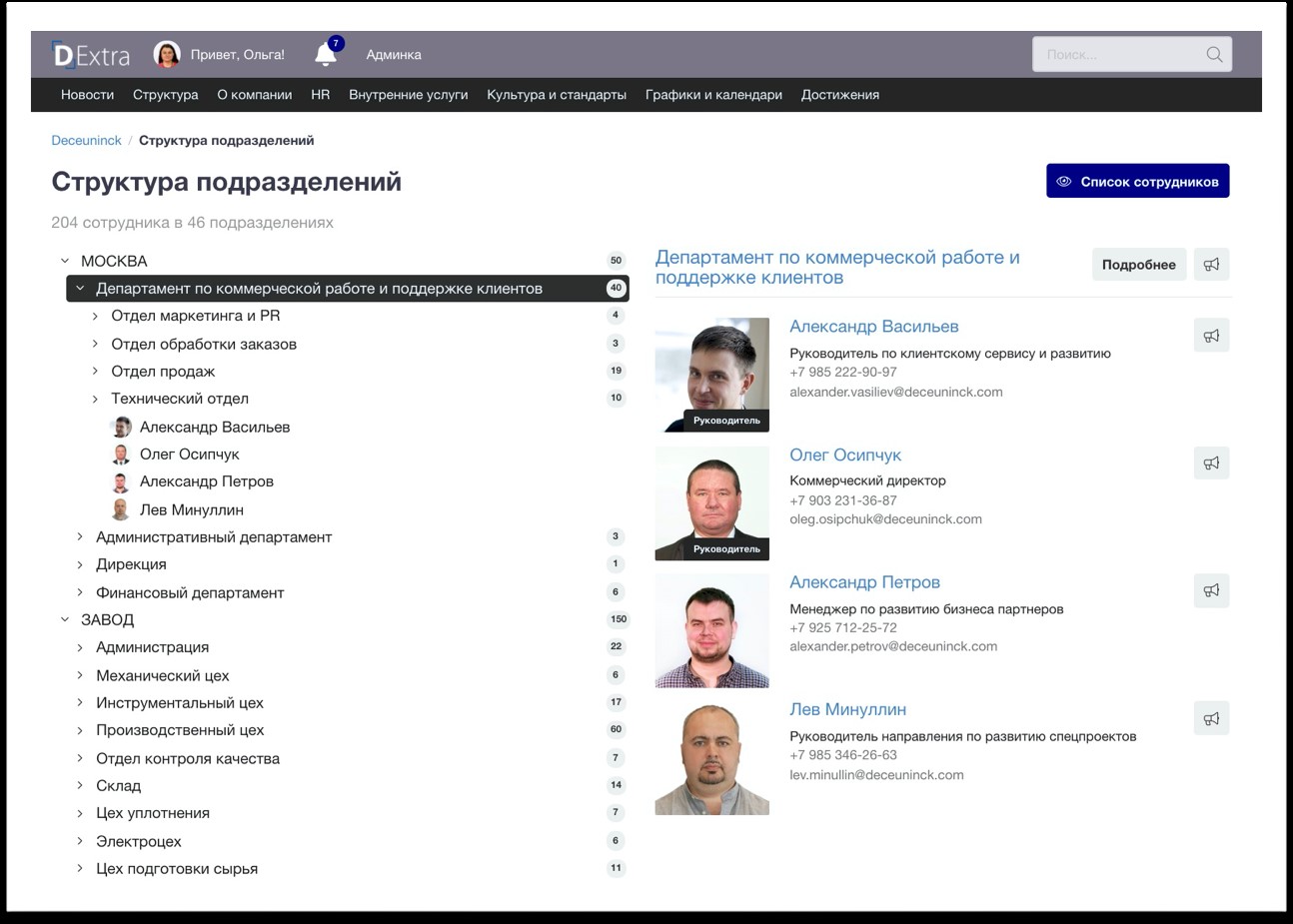Open the DExtra logo on the header
The height and width of the screenshot is (924, 1293).
point(93,54)
